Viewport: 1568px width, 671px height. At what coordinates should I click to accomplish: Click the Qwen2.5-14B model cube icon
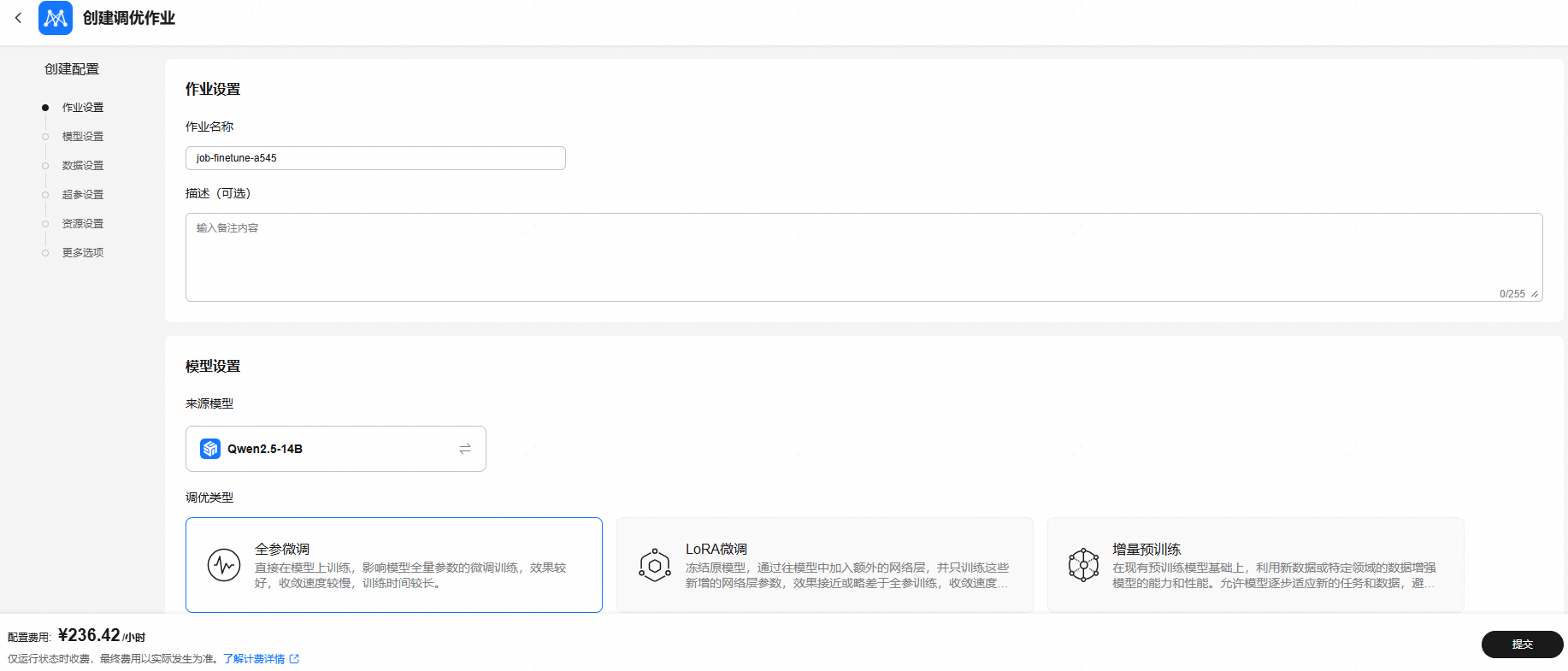[x=210, y=449]
